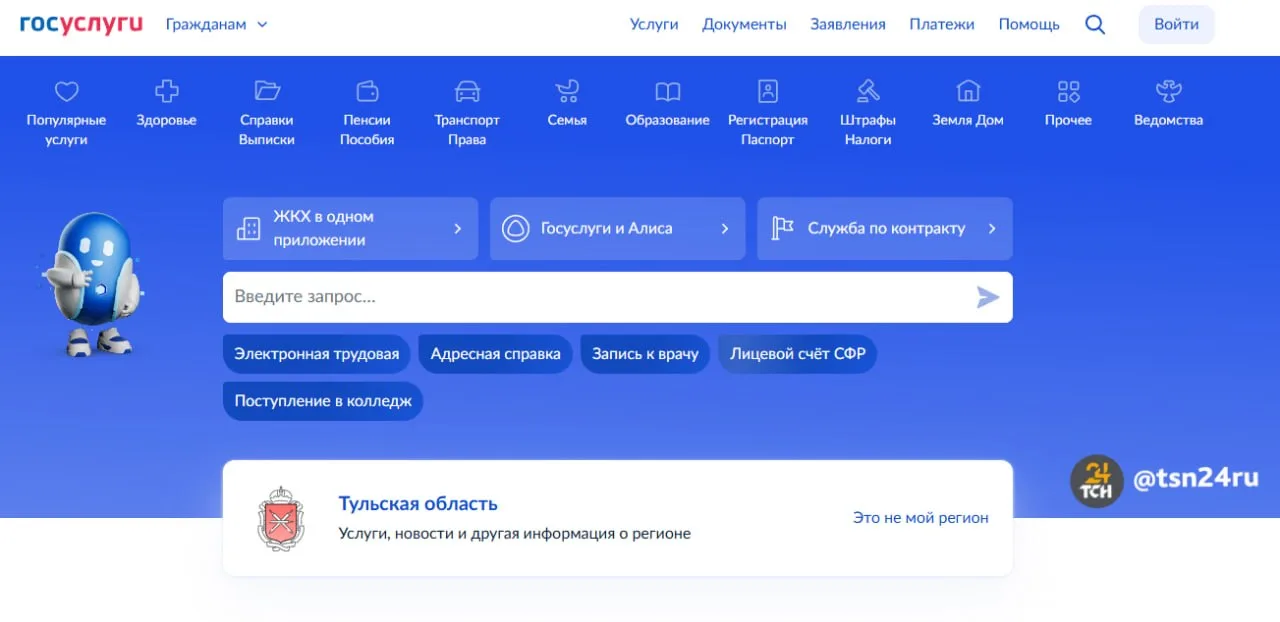Click the chevron on Госуслуги и Алиса

[725, 228]
